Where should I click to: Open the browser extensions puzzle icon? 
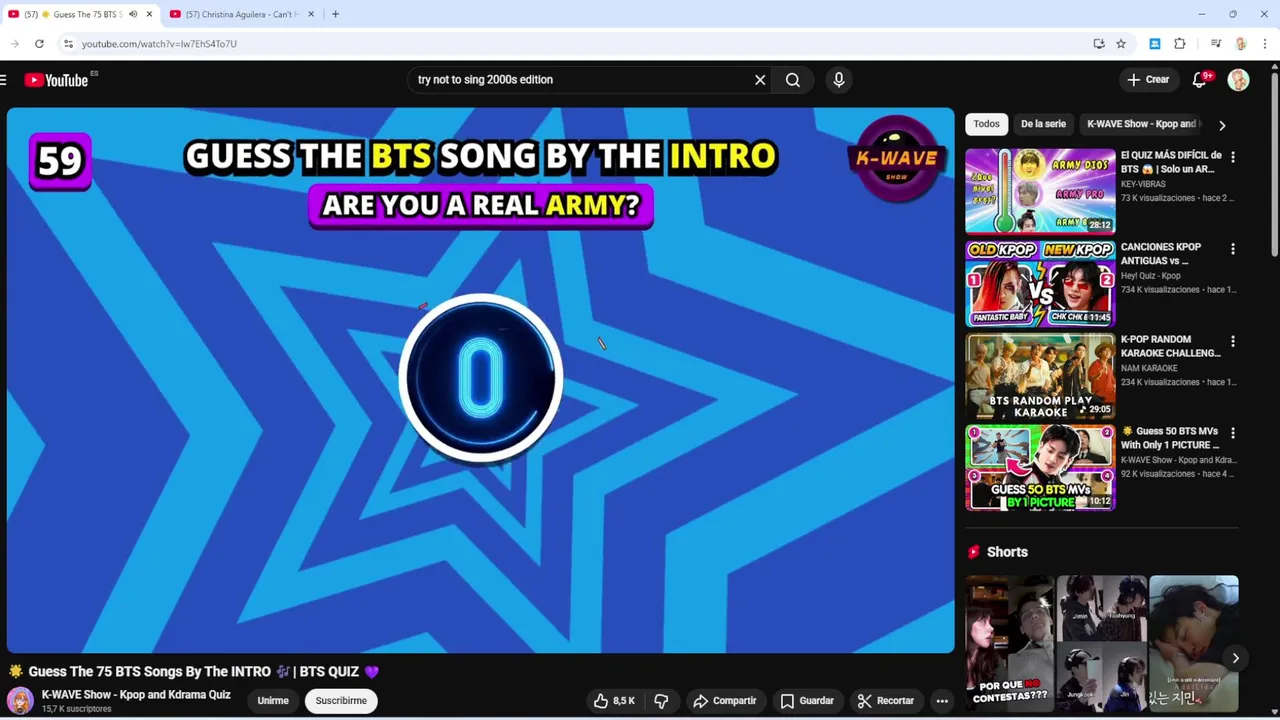click(1180, 44)
